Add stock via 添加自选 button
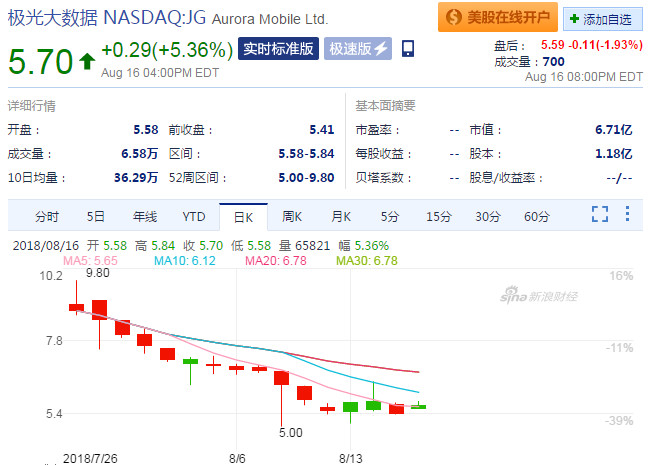Image resolution: width=651 pixels, height=465 pixels. click(602, 19)
